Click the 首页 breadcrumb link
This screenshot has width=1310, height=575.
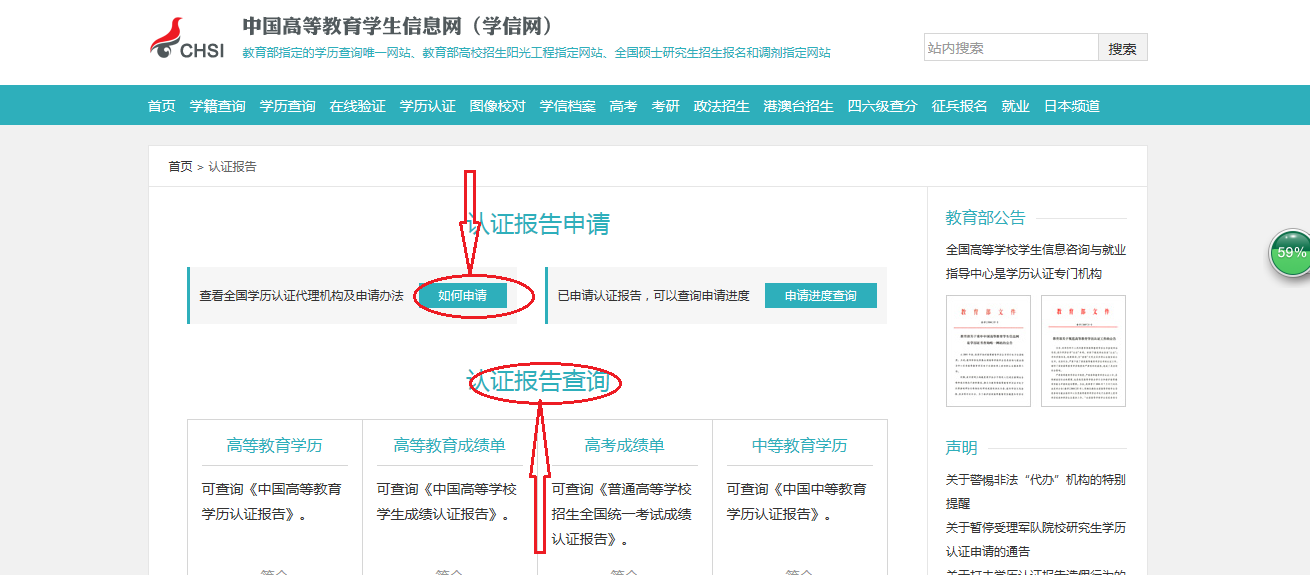coord(180,167)
